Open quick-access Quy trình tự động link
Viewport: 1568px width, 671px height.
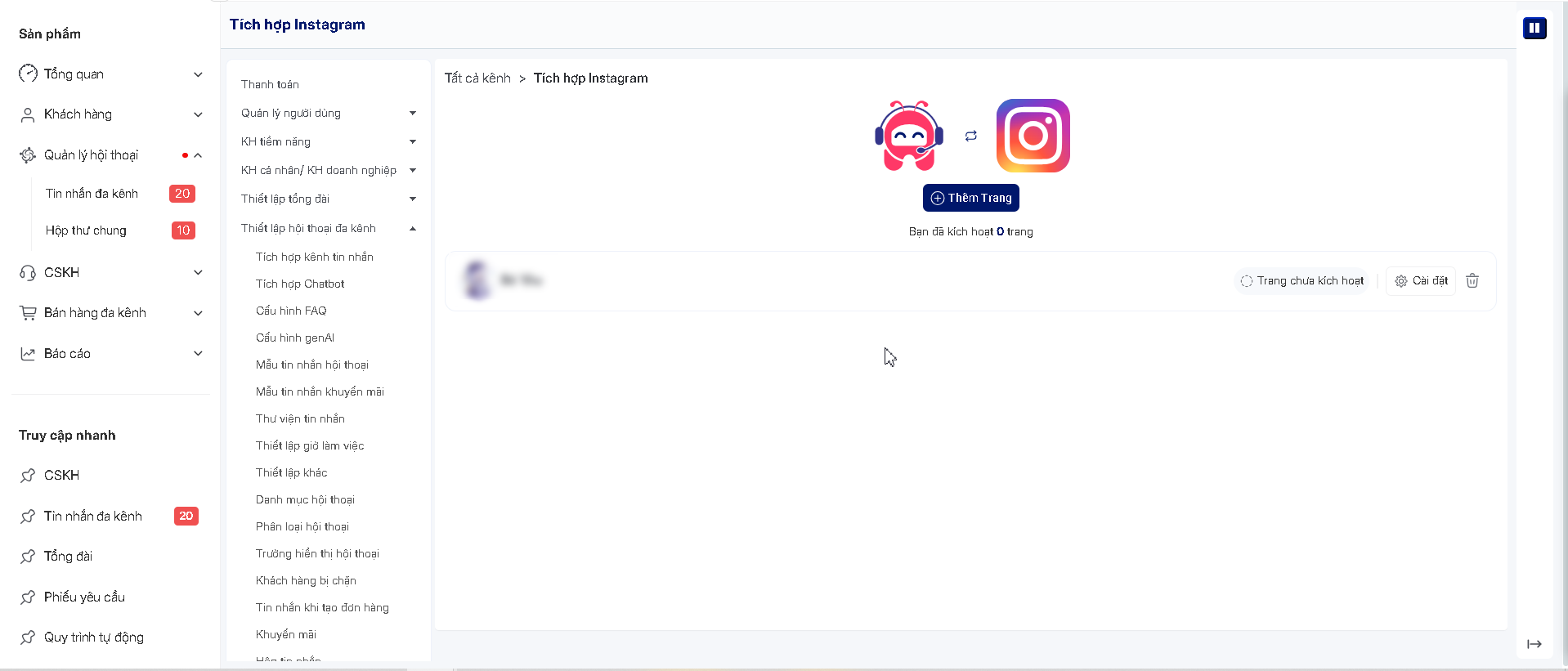click(x=94, y=637)
